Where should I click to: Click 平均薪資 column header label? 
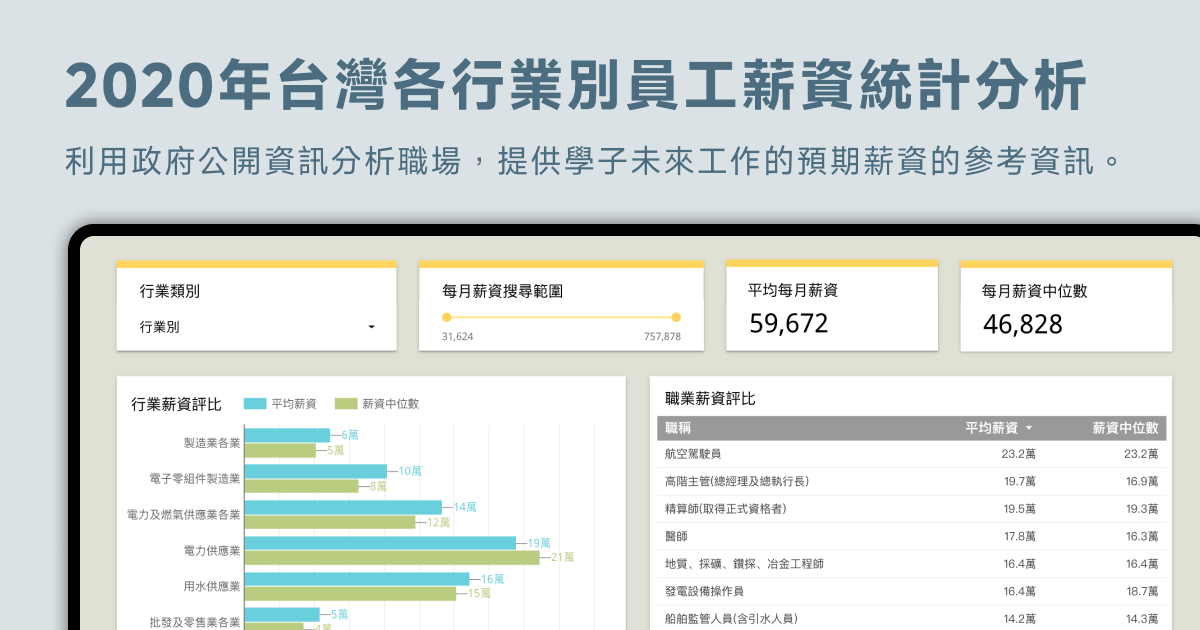pyautogui.click(x=991, y=428)
